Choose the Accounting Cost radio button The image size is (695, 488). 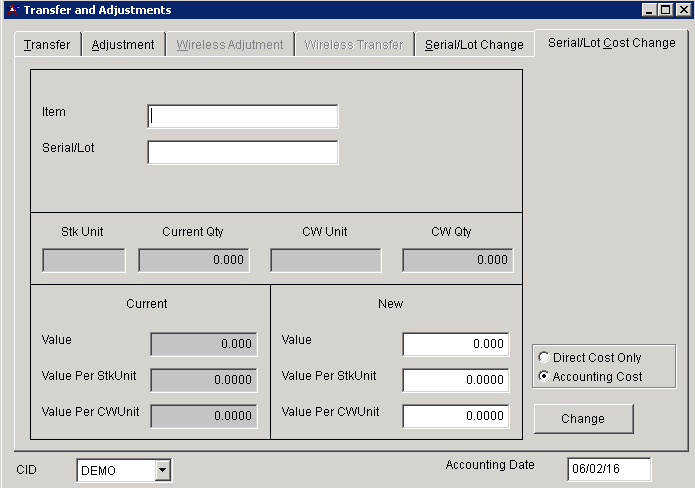(544, 377)
